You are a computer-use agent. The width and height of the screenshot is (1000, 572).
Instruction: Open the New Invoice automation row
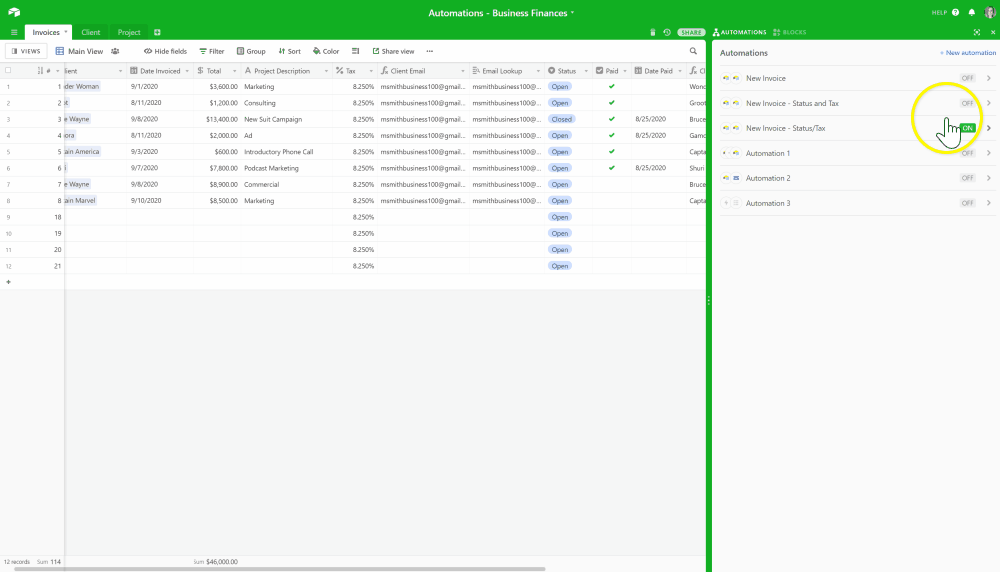click(858, 78)
